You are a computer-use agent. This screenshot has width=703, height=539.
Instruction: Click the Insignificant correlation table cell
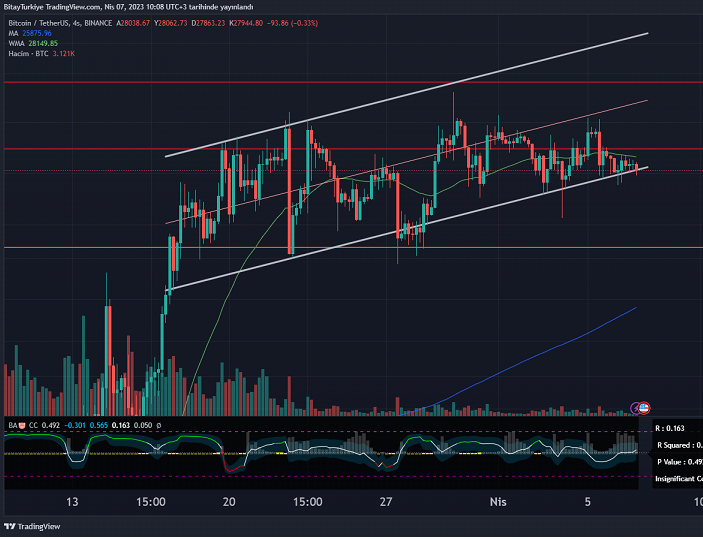coord(677,479)
